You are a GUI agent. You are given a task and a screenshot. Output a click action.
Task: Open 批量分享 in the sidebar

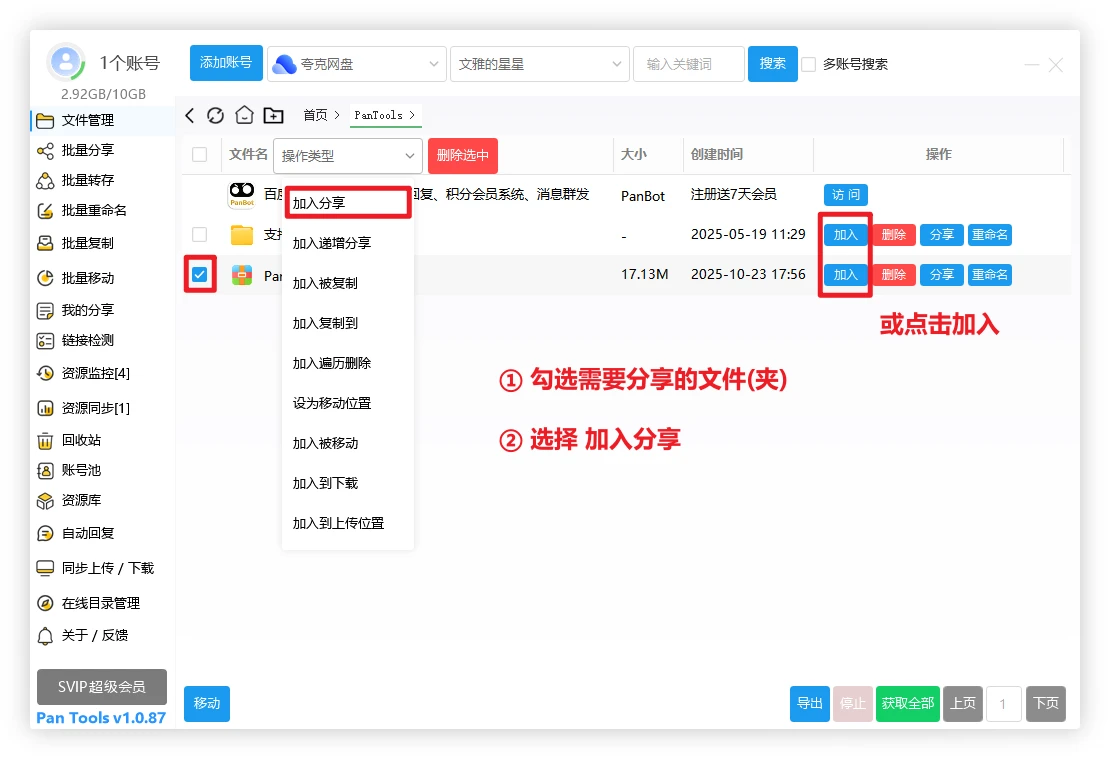[88, 151]
